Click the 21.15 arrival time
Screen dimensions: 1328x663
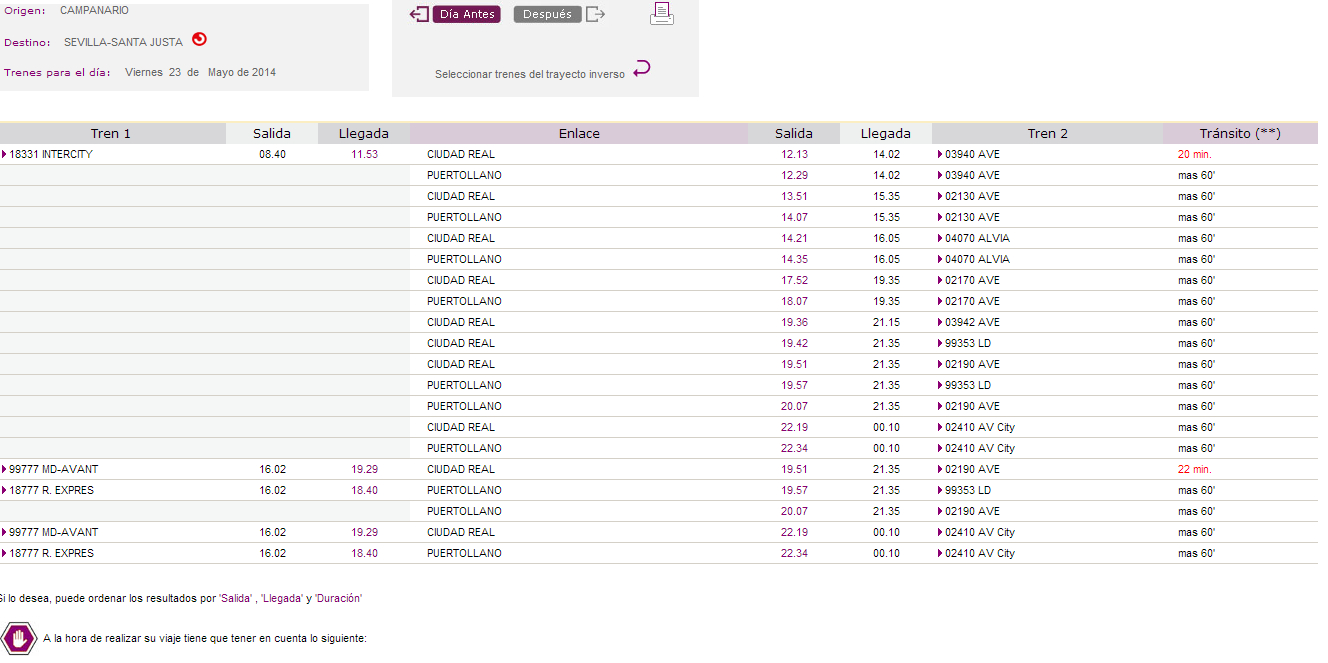coord(886,322)
